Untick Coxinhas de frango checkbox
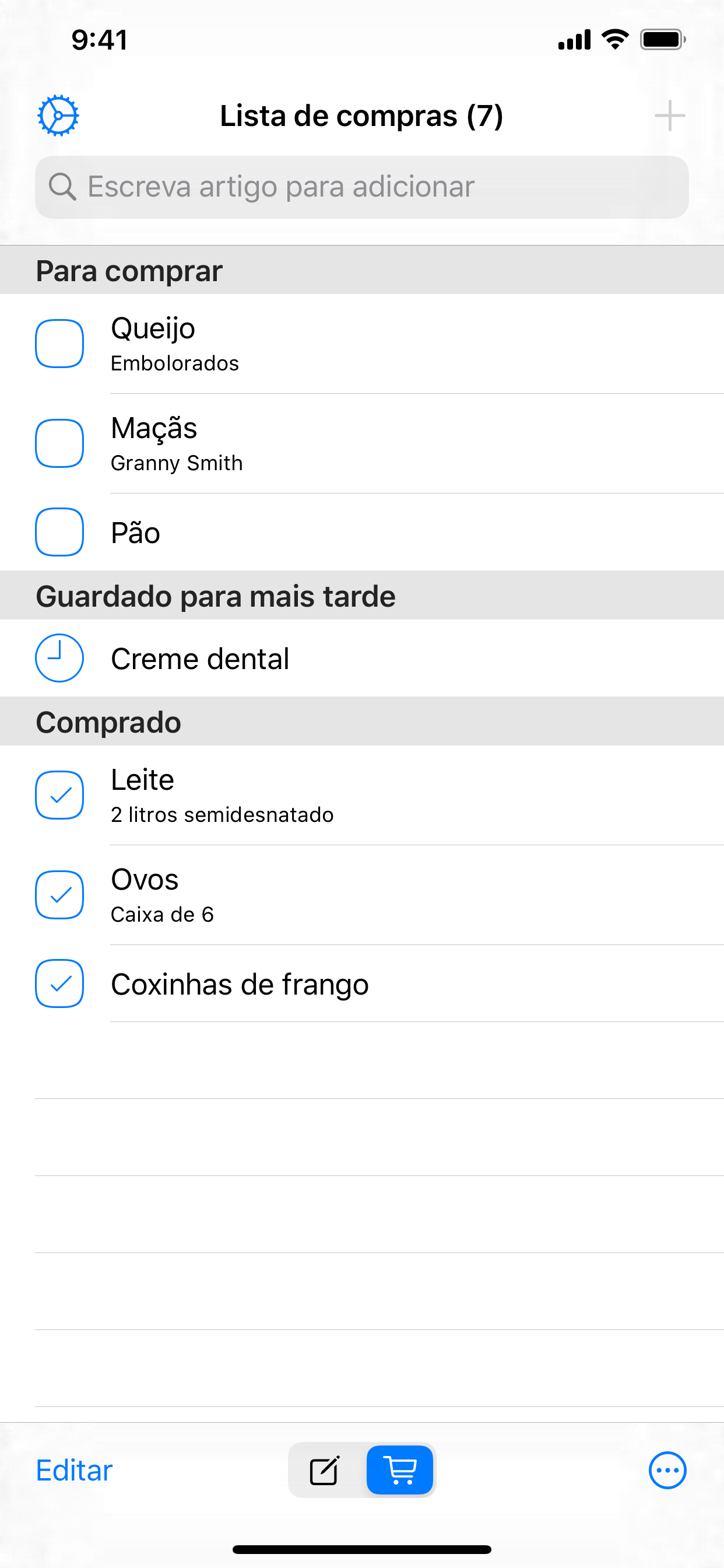724x1568 pixels. (59, 984)
